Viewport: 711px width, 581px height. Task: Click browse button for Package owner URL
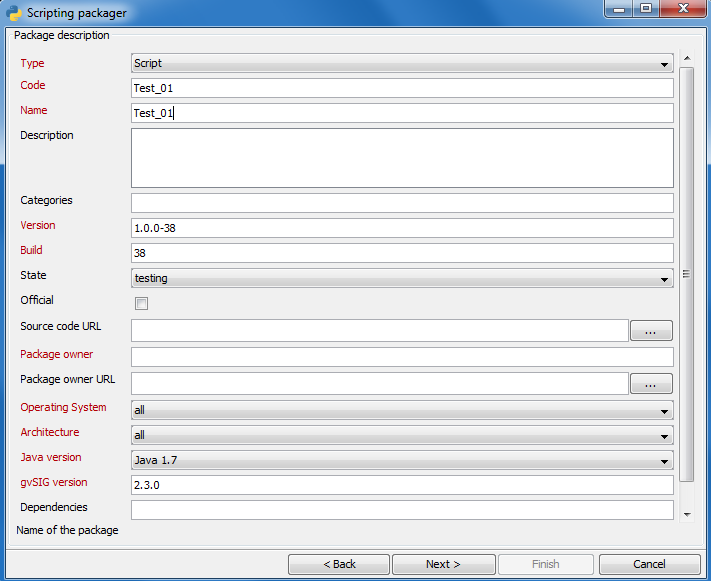tap(650, 383)
